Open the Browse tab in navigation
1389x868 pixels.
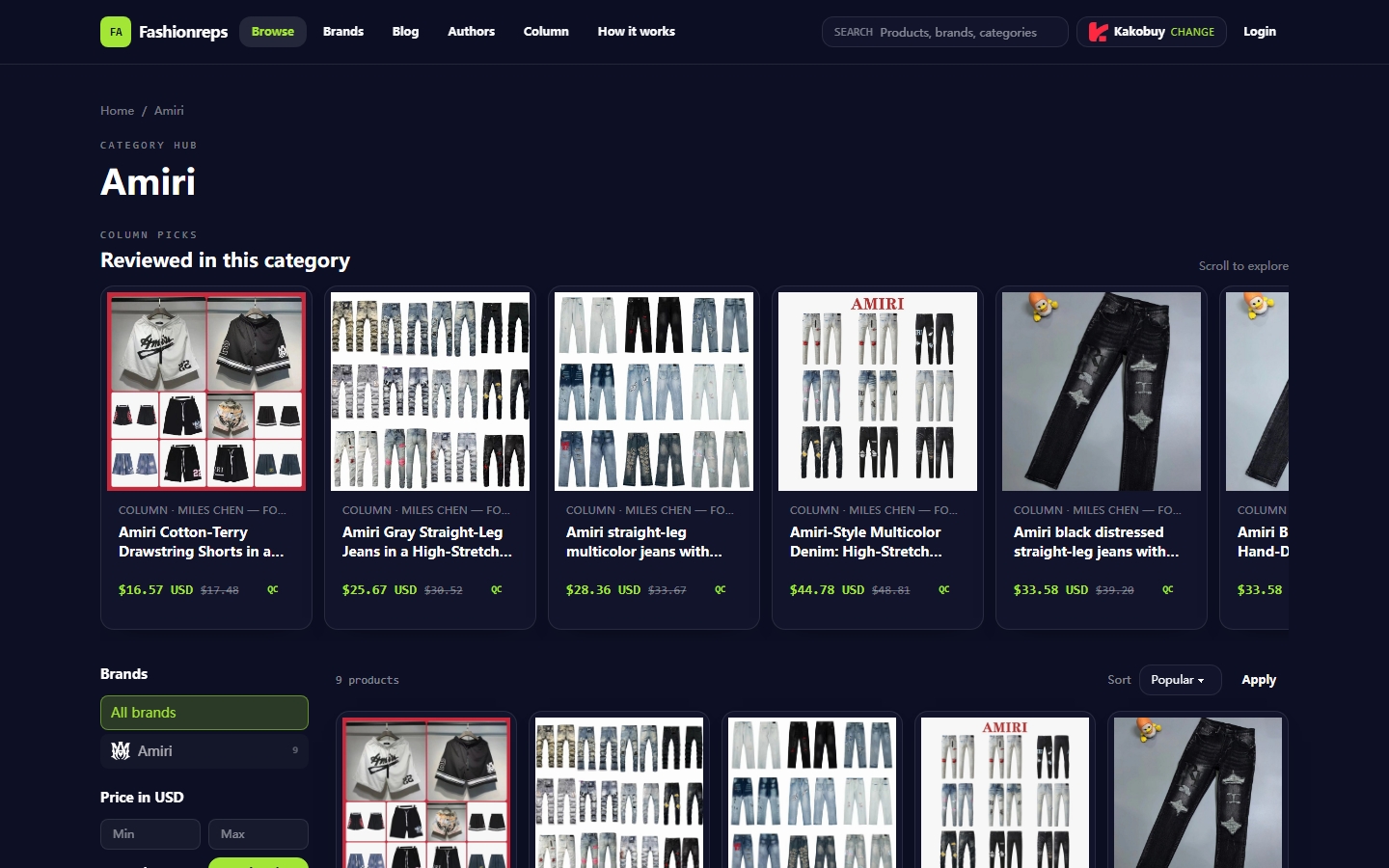click(x=273, y=32)
